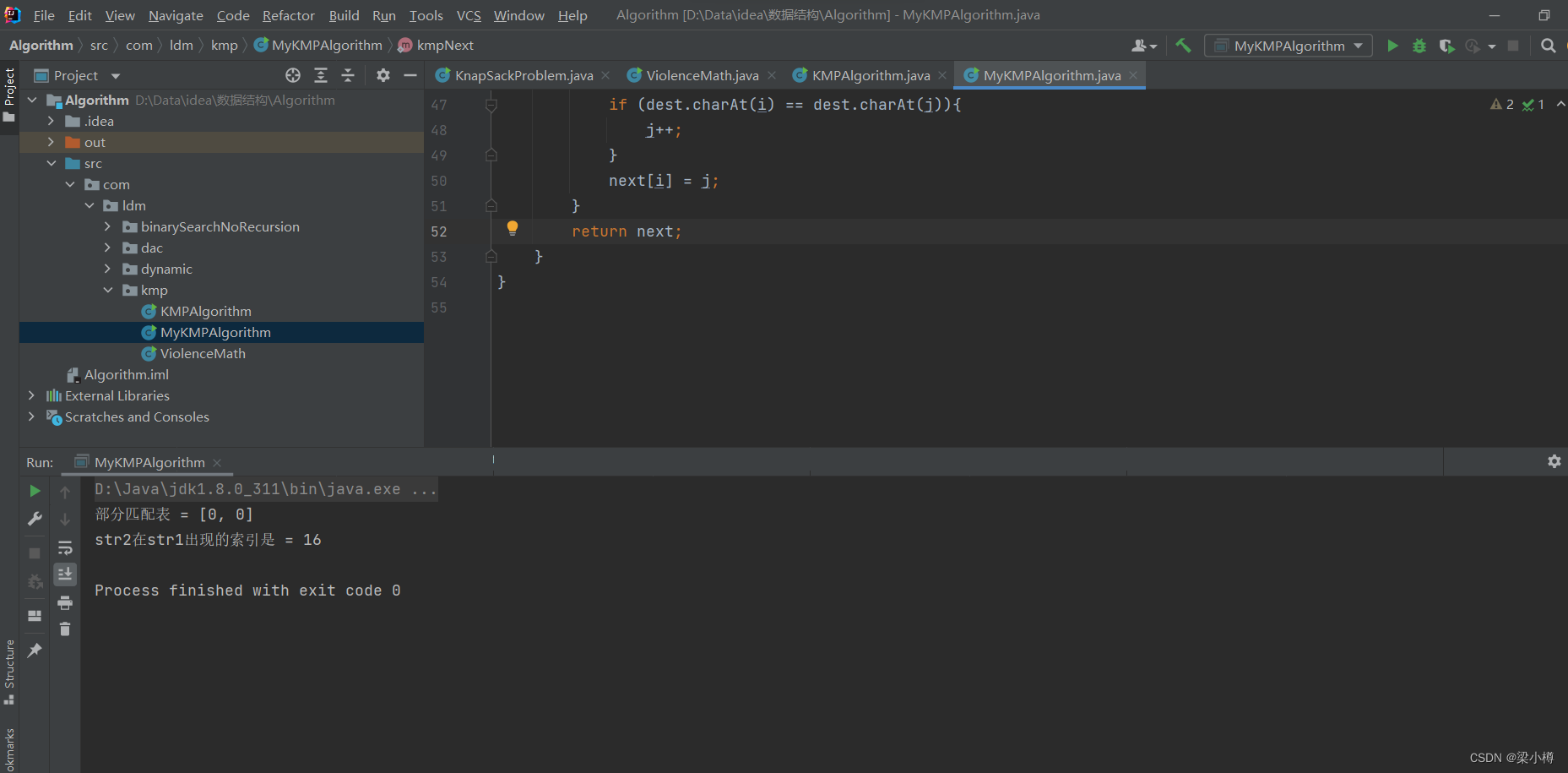Select opened file locate target icon
The image size is (1568, 773).
click(293, 75)
